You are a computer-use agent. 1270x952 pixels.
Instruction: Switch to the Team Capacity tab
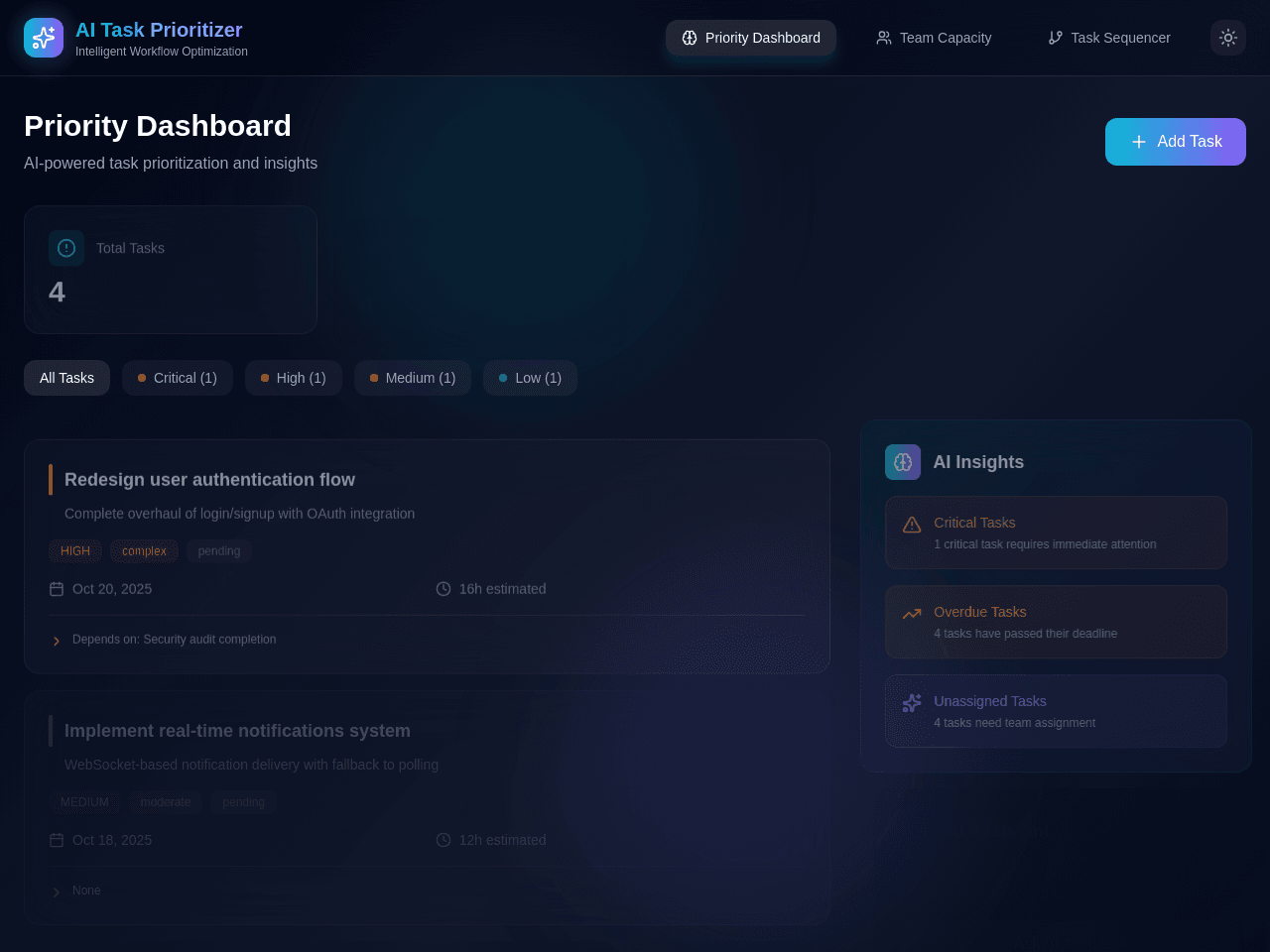[934, 38]
